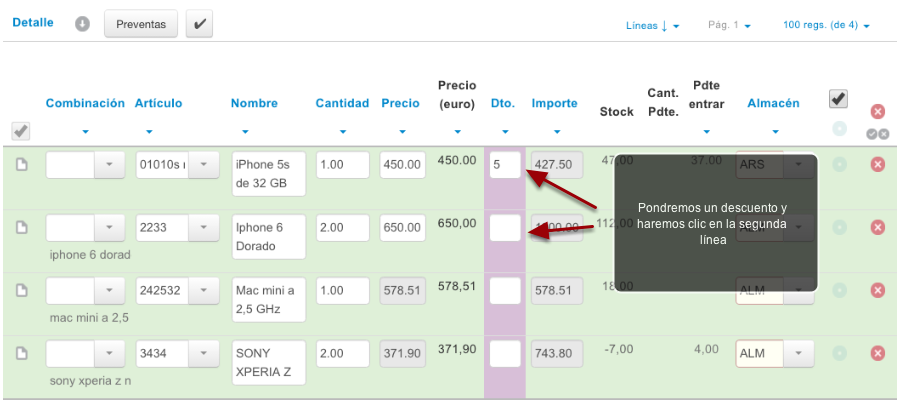Expand Artículo dropdown for 3434
This screenshot has height=401, width=906.
coord(203,353)
